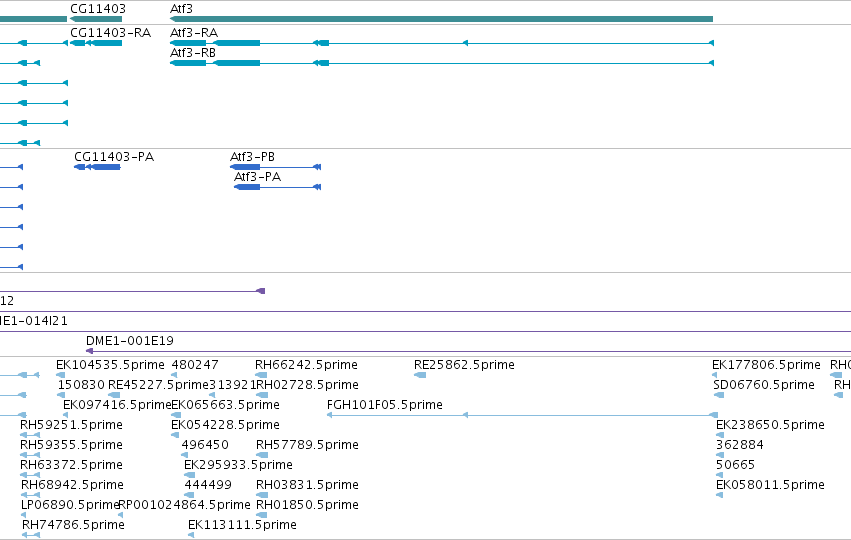Screen dimensions: 851x540
Task: Select the CG11403-PA protein feature
Action: pos(97,167)
